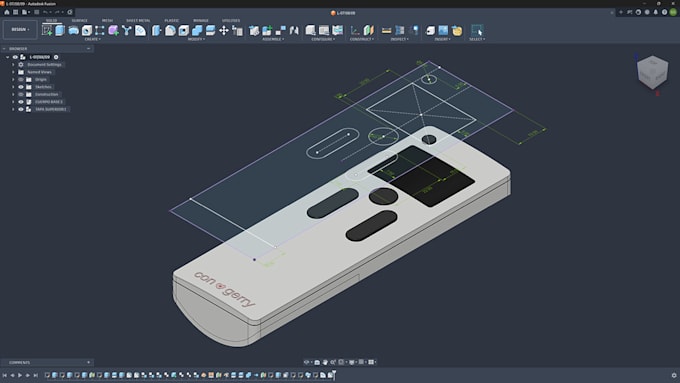The height and width of the screenshot is (383, 680).
Task: Select the Insert Canvas image tool
Action: [x=443, y=30]
